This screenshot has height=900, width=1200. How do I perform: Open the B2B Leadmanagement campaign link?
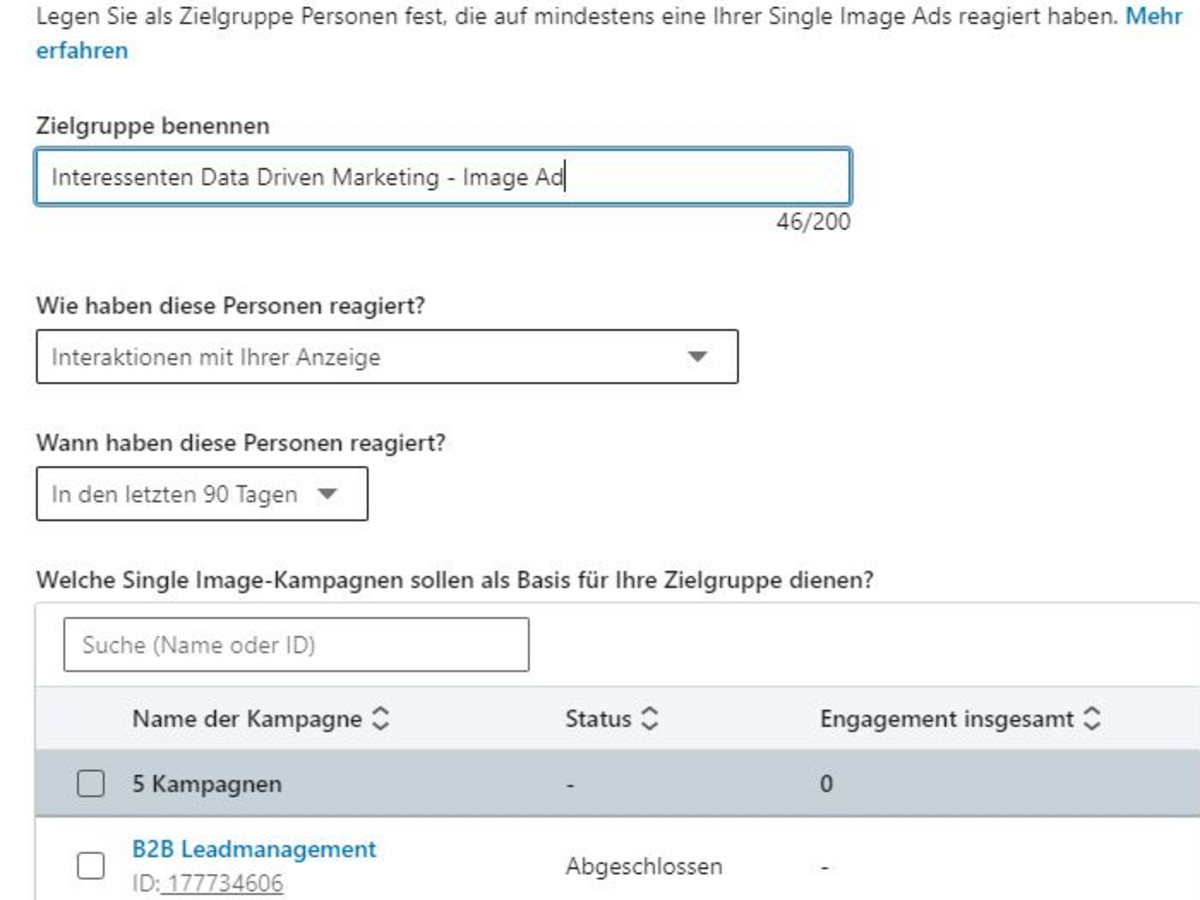(x=254, y=849)
